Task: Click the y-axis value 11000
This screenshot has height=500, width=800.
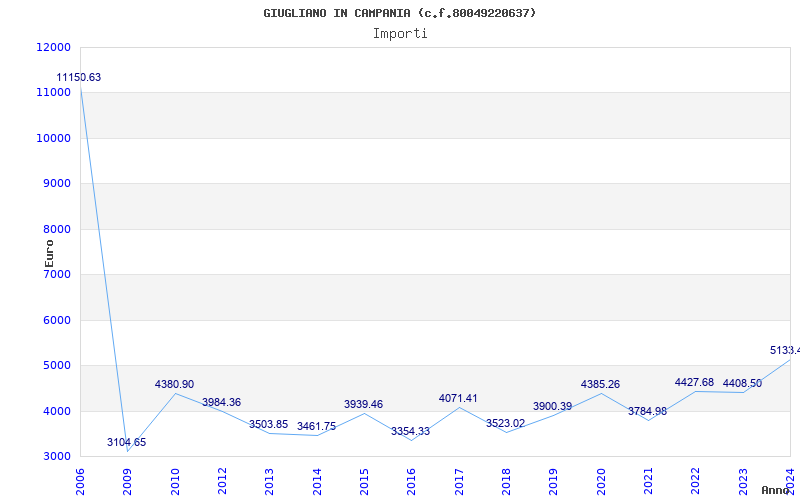Action: point(54,93)
